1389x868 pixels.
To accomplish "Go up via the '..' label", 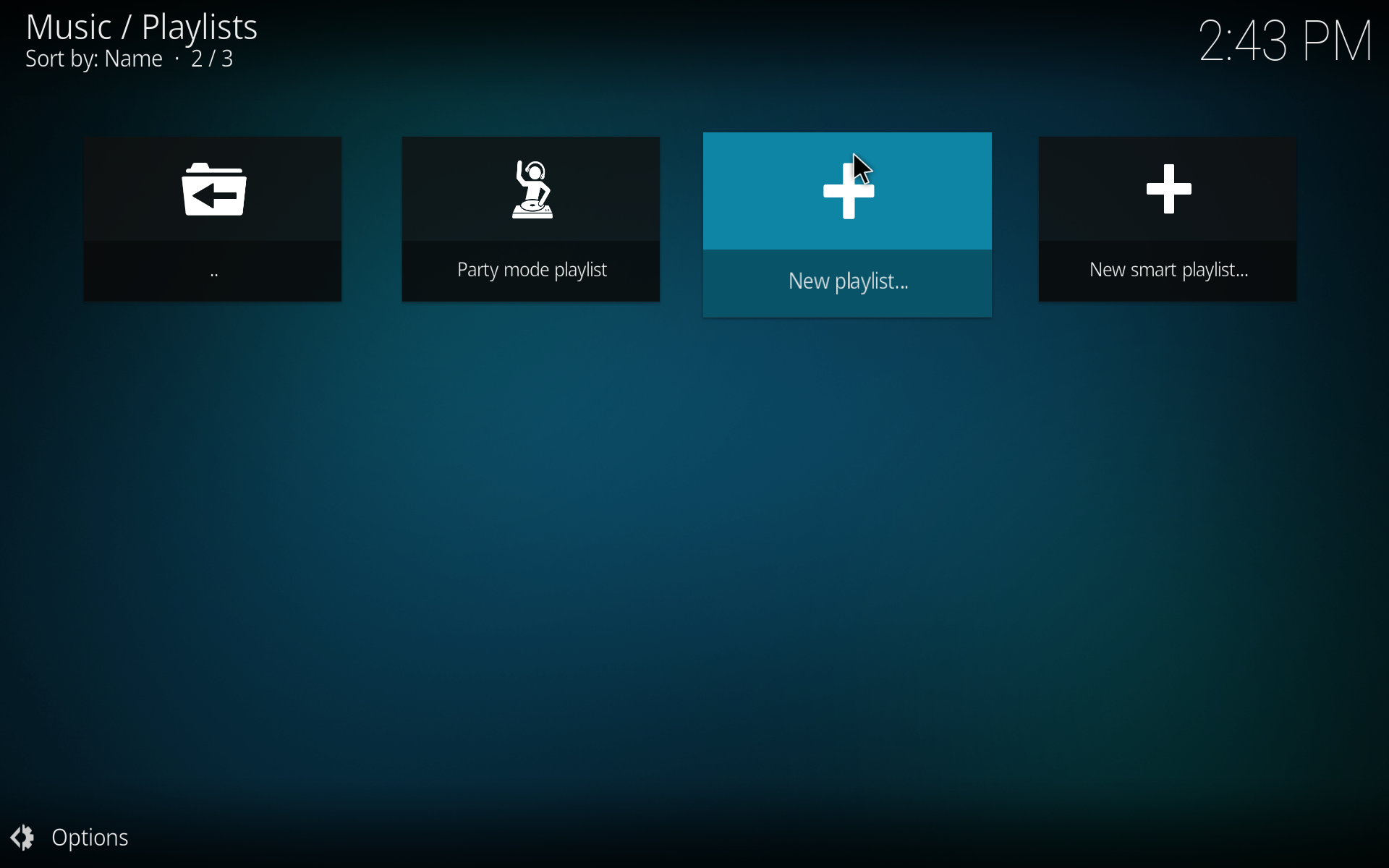I will click(x=213, y=273).
